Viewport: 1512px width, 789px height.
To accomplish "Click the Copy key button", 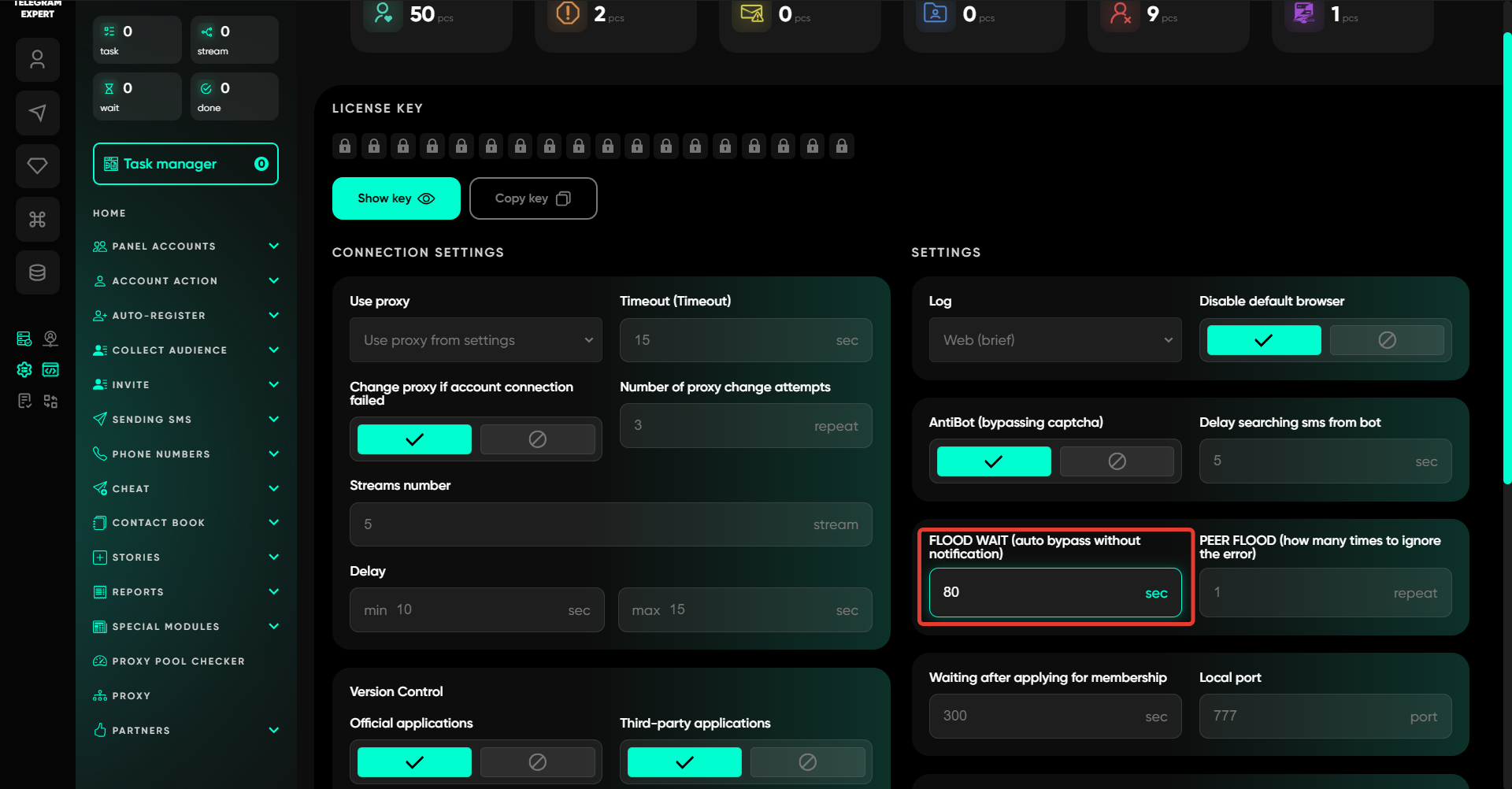I will (x=532, y=198).
